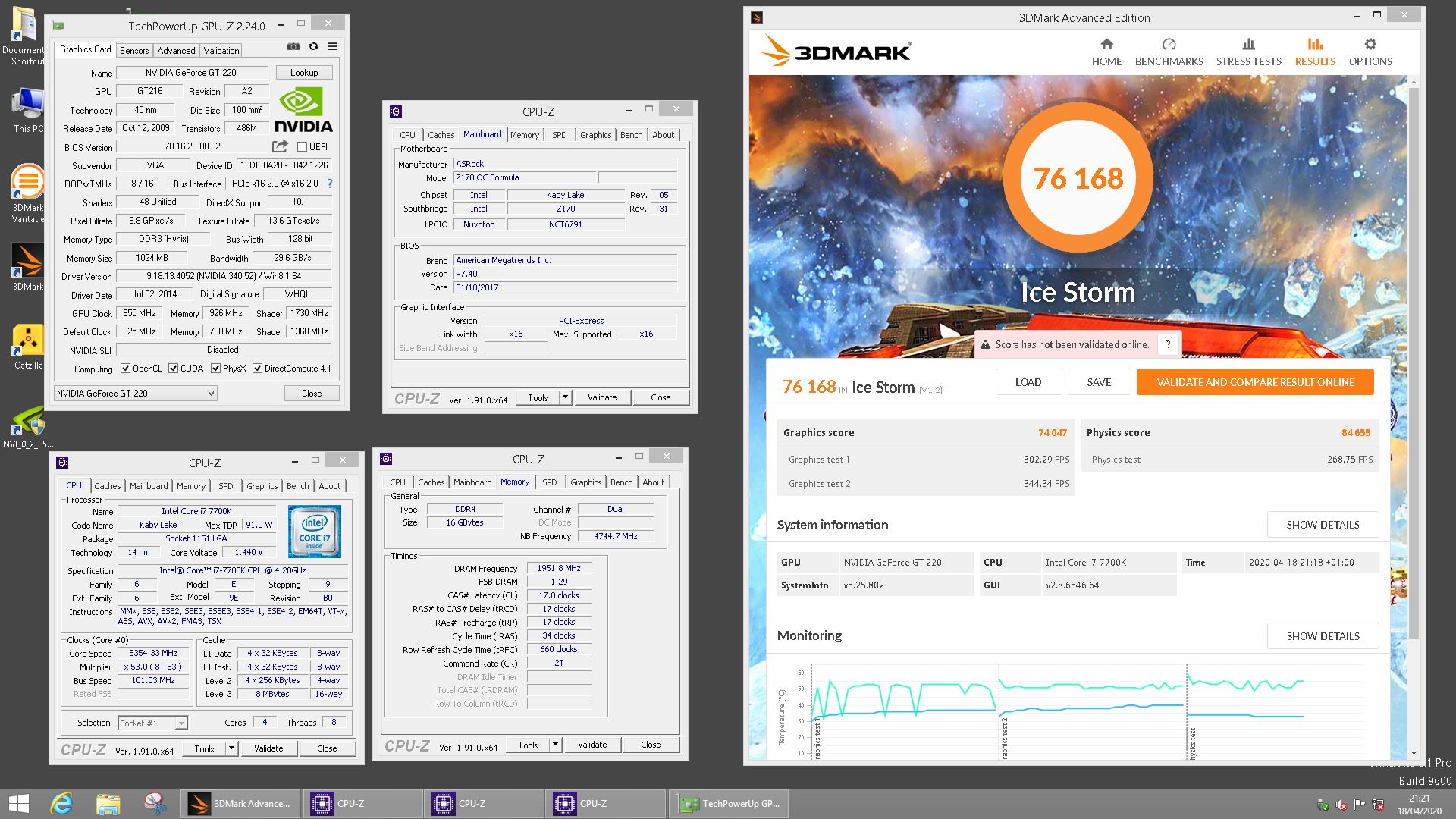
Task: Click the GPU-Z Close button
Action: point(312,394)
